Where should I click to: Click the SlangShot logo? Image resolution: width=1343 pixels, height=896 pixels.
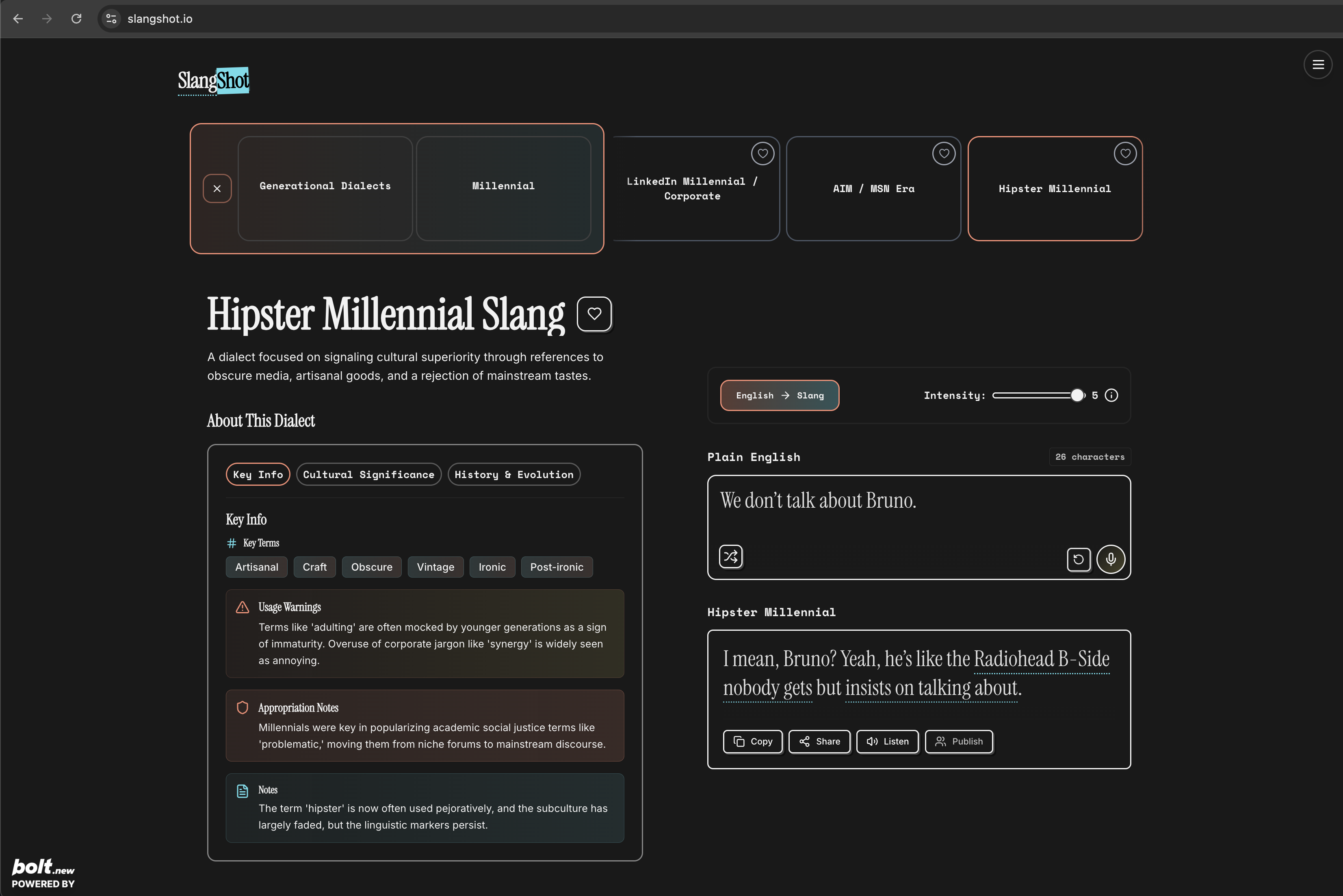213,81
